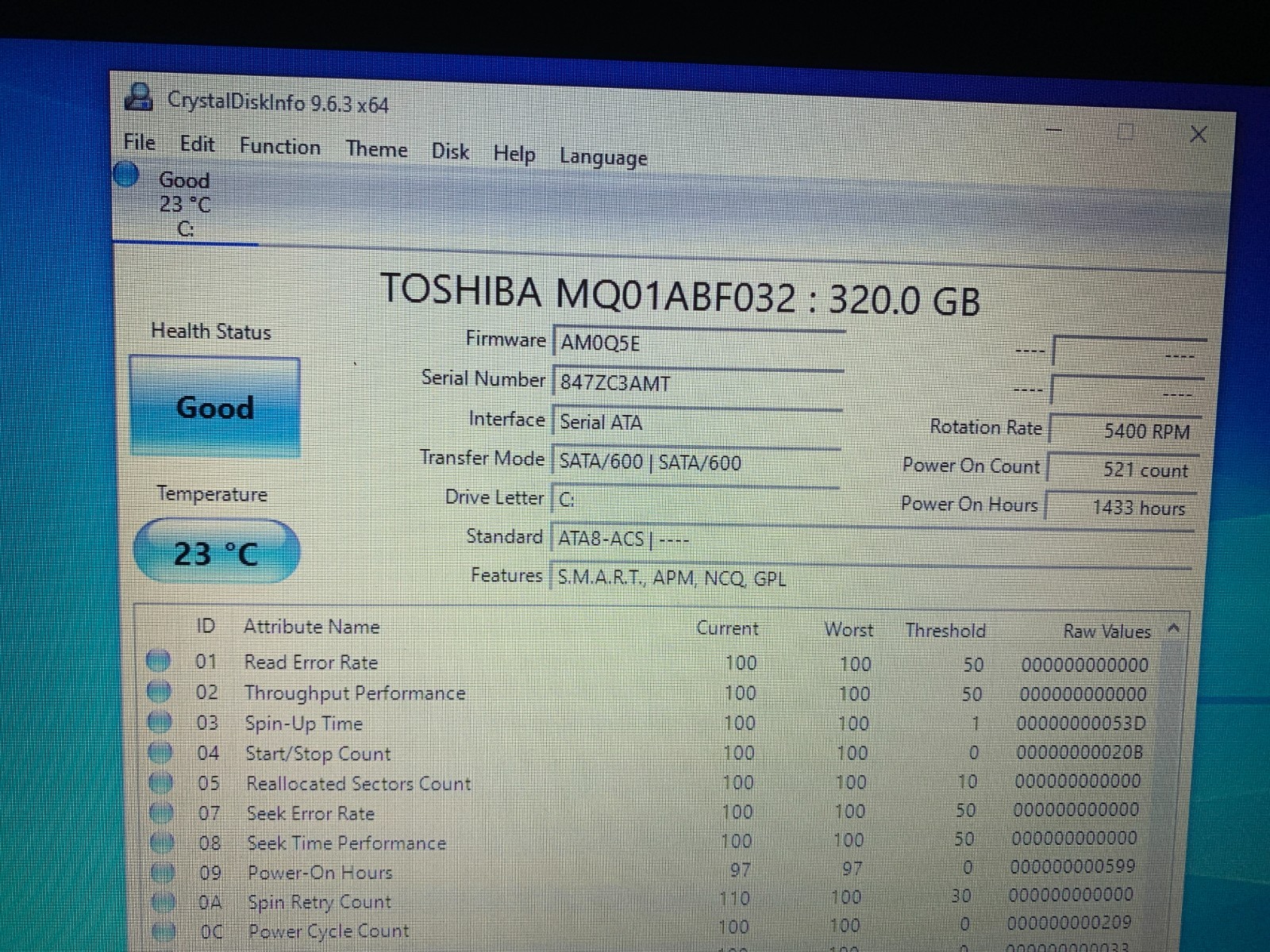Screen dimensions: 1270x952
Task: Click raw value 000000000209 of Power Cycle Count
Action: pyautogui.click(x=1069, y=923)
